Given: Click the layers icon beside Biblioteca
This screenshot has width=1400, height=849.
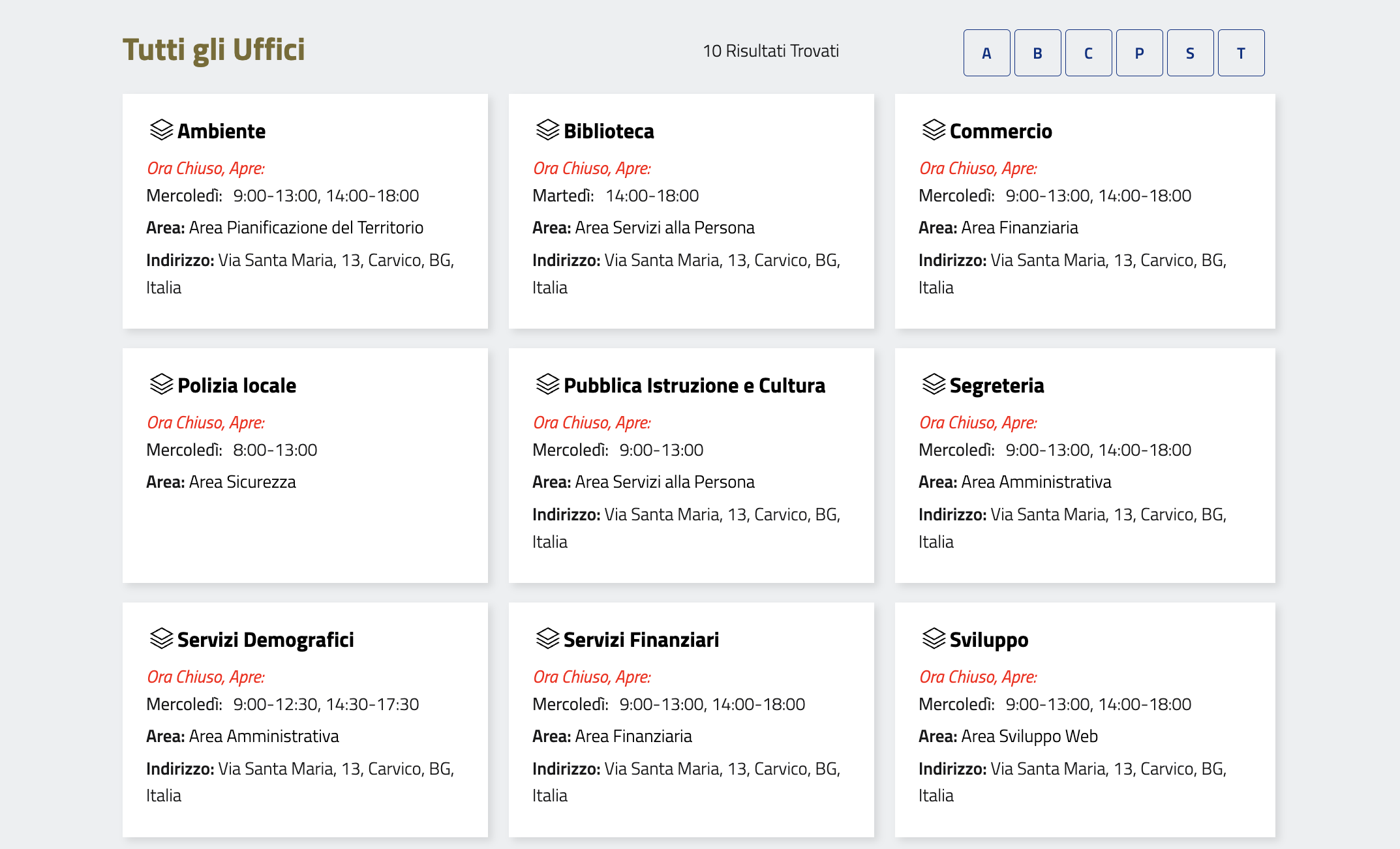Looking at the screenshot, I should (547, 130).
